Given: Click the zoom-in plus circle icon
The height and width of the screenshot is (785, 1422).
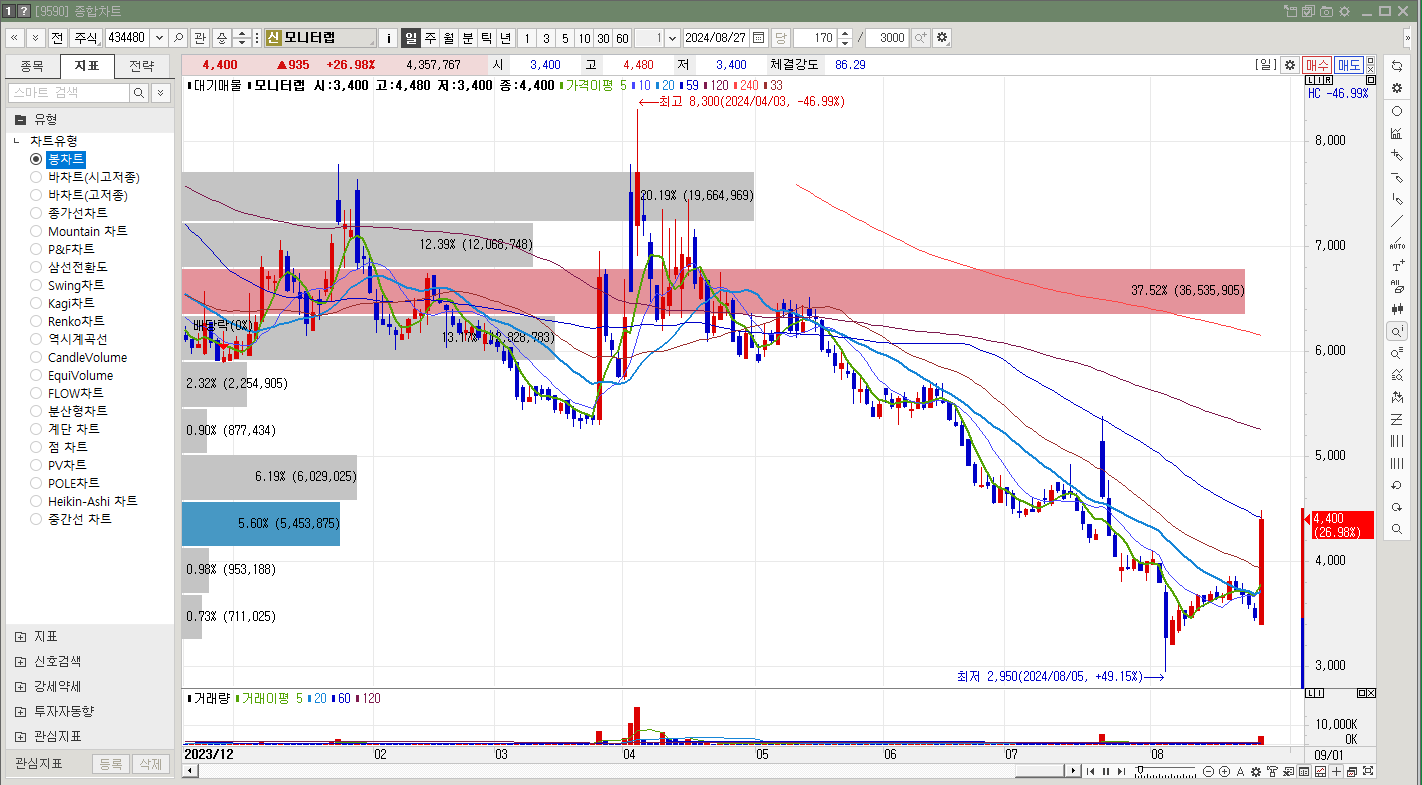Looking at the screenshot, I should click(1224, 771).
